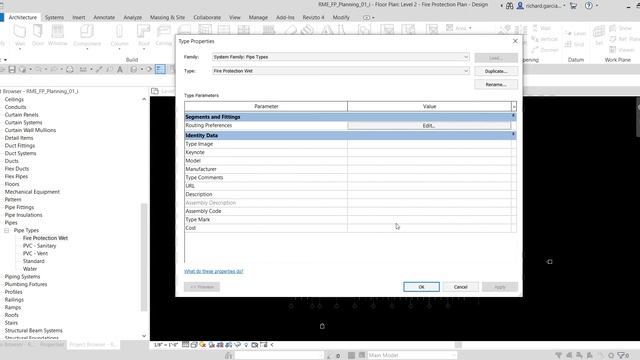The height and width of the screenshot is (360, 640).
Task: Open the Architecture ribbon tab
Action: (23, 18)
